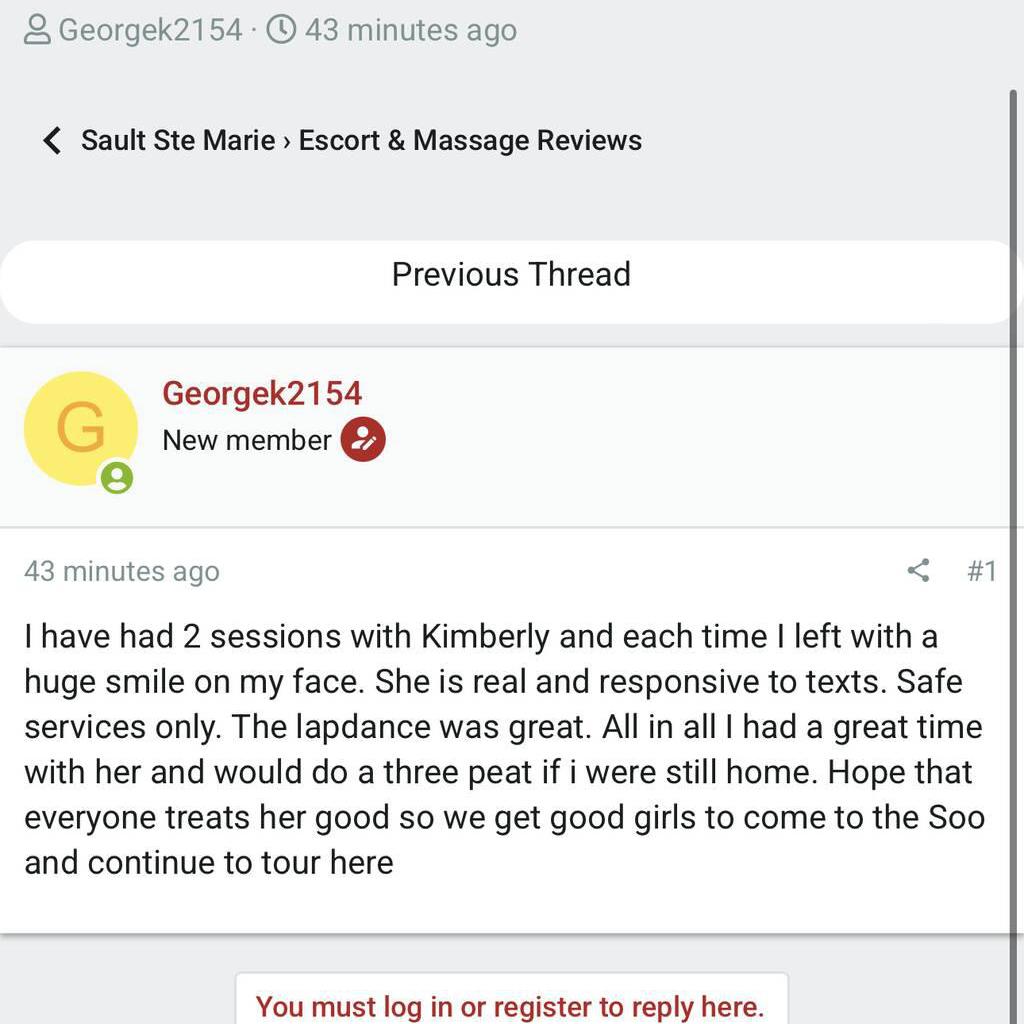
Task: Click the New member user title
Action: pos(246,440)
